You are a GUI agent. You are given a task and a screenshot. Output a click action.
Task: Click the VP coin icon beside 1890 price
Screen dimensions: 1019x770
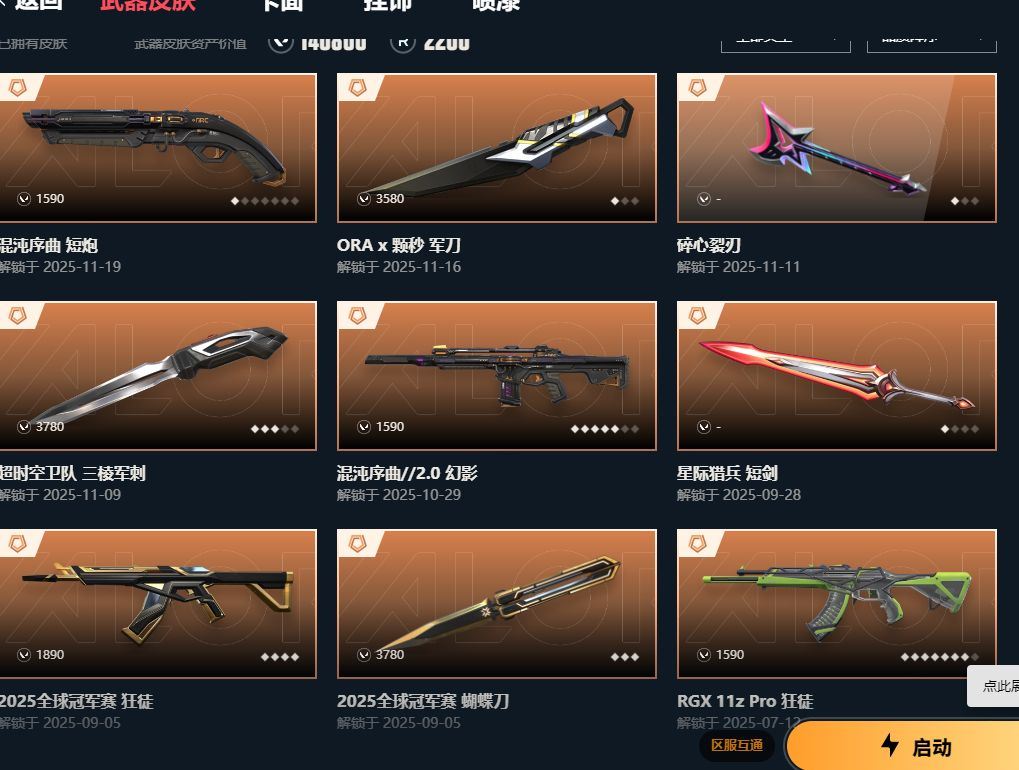point(24,655)
